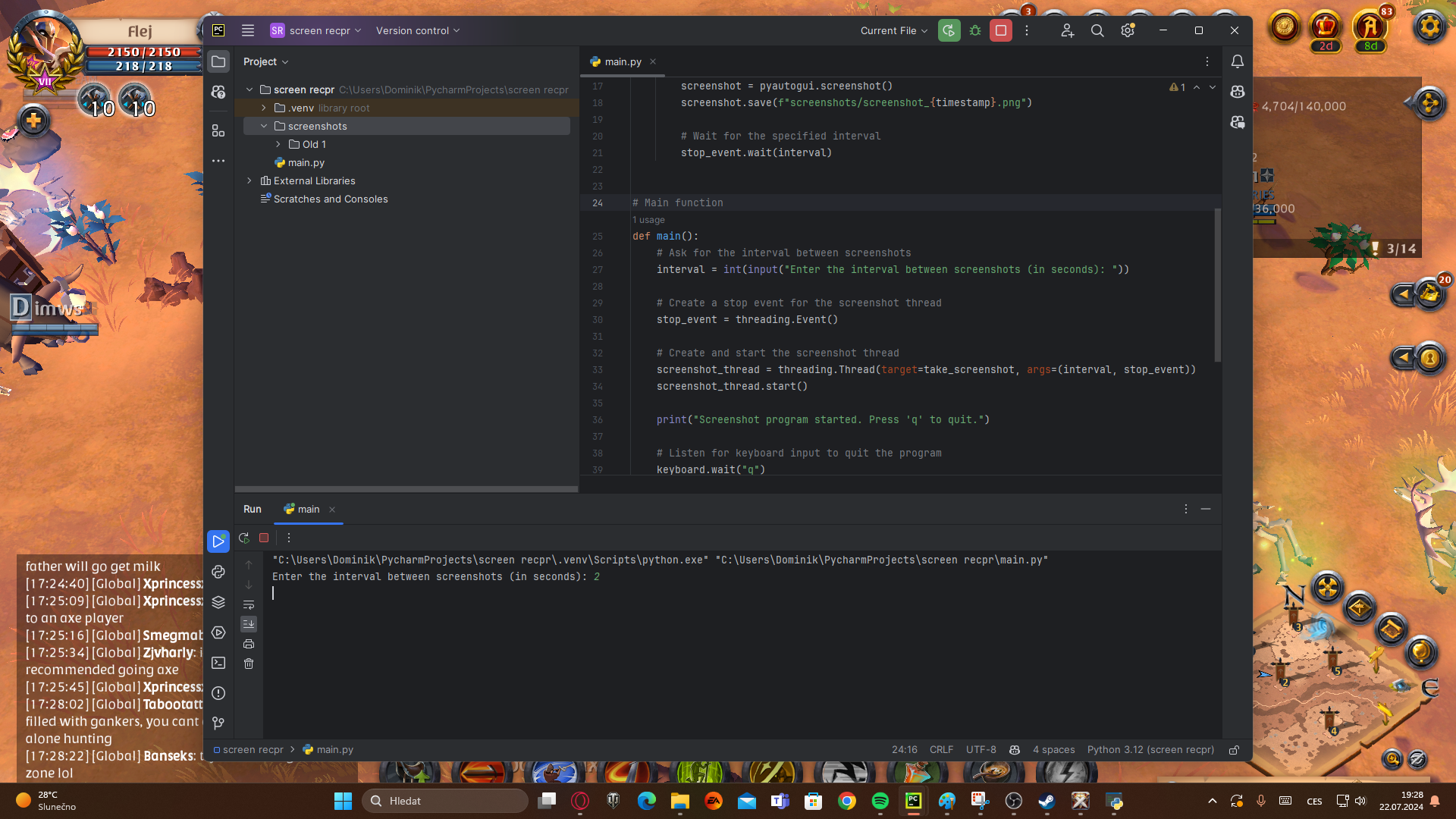
Task: Stop the running program in toolbar
Action: [x=1001, y=30]
